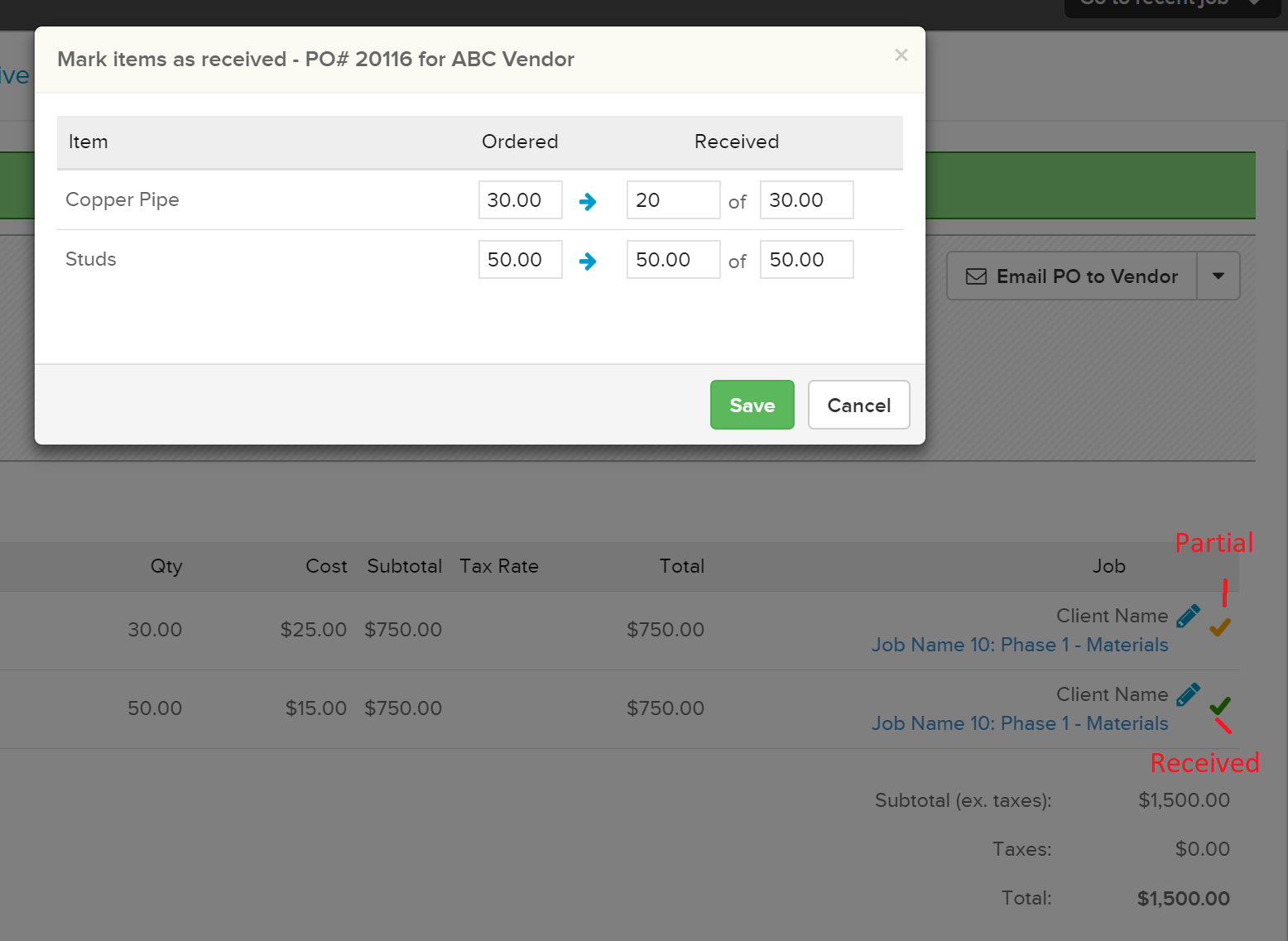The width and height of the screenshot is (1288, 941).
Task: Click the blue arrow in Copper Pipe row
Action: tap(588, 201)
